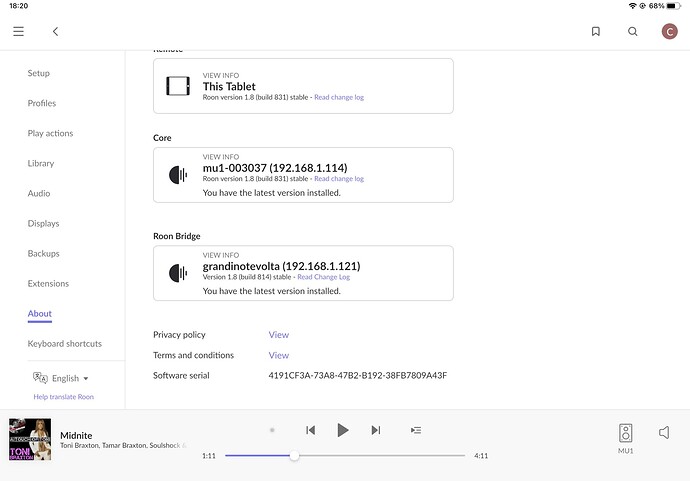This screenshot has width=690, height=481.
Task: Click the Roon icon on the grandinotevolta card
Action: 178,273
